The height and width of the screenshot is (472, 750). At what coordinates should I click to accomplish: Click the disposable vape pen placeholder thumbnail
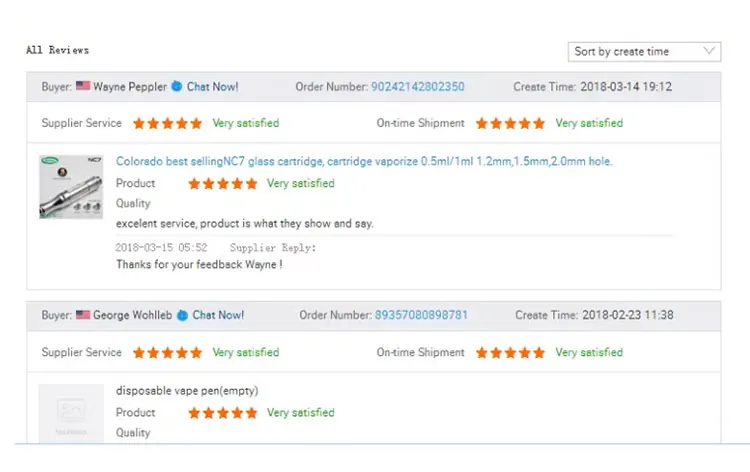pyautogui.click(x=71, y=413)
